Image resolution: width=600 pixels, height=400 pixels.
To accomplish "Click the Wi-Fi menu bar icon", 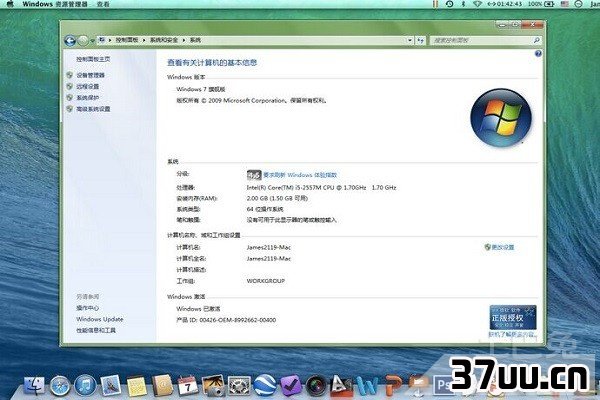I will tap(477, 4).
